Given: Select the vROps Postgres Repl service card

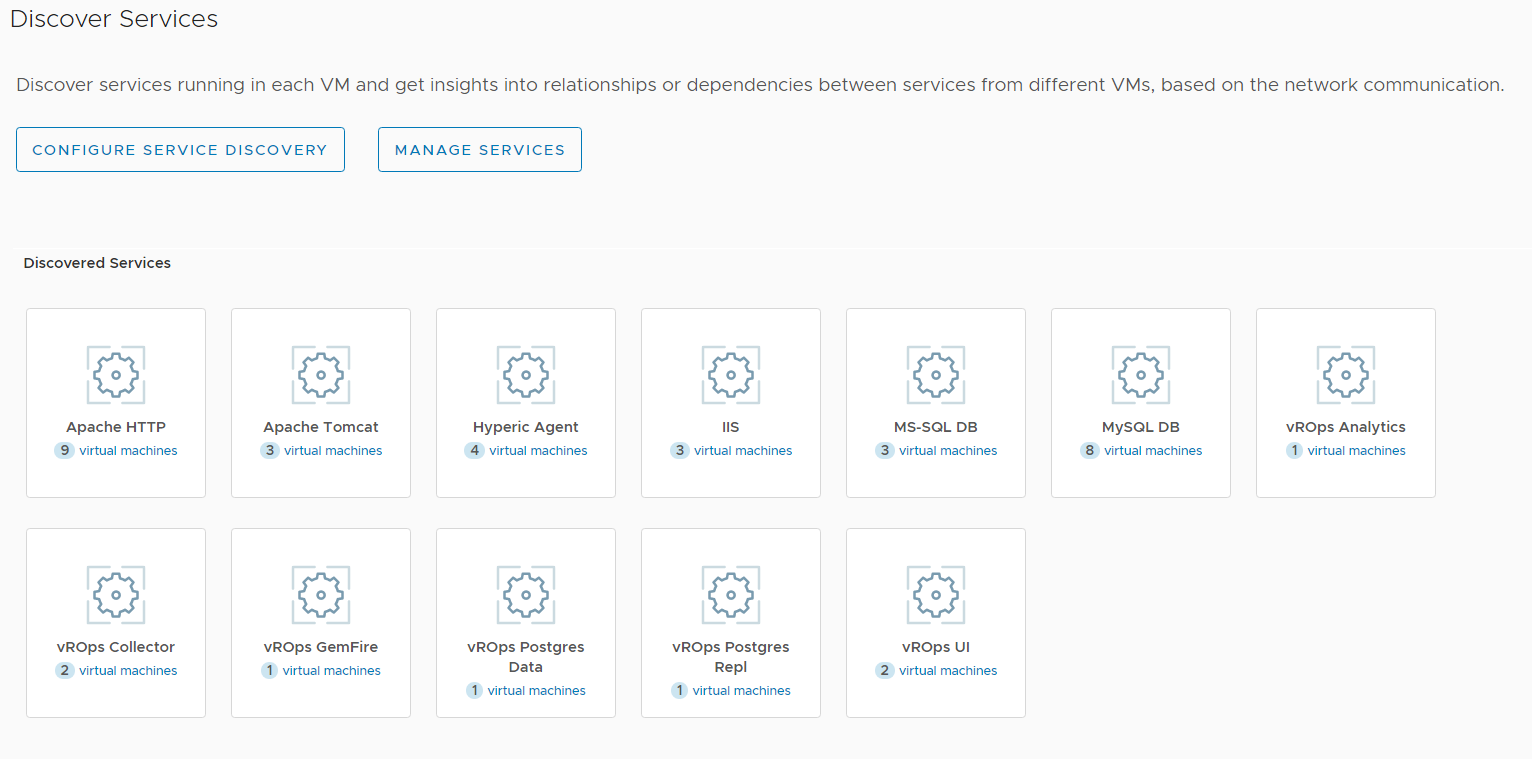Looking at the screenshot, I should [x=731, y=622].
